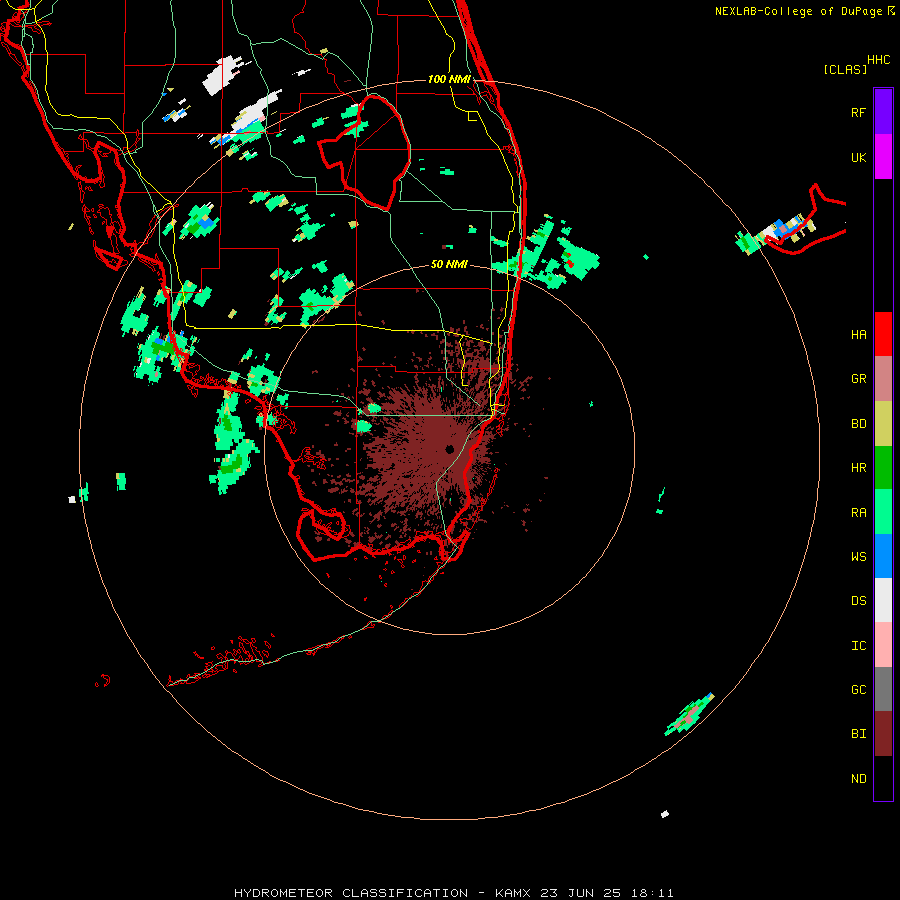Click the DS legend label

[858, 601]
